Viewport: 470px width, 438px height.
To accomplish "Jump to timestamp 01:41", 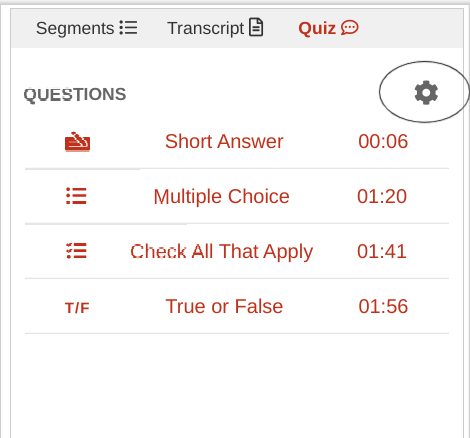I will [x=382, y=251].
